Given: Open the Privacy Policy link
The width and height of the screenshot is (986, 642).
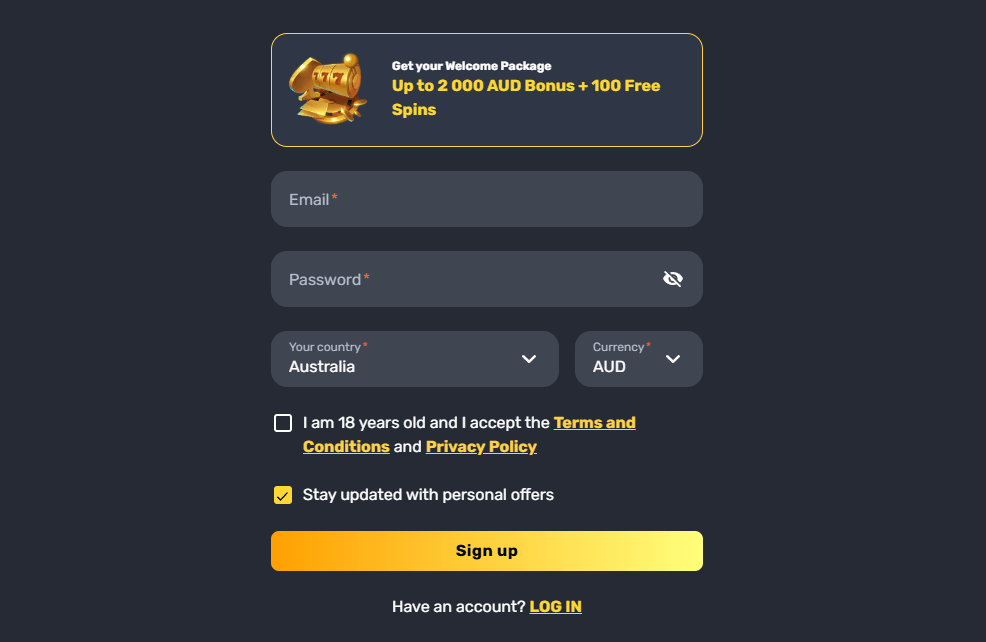Looking at the screenshot, I should point(481,446).
